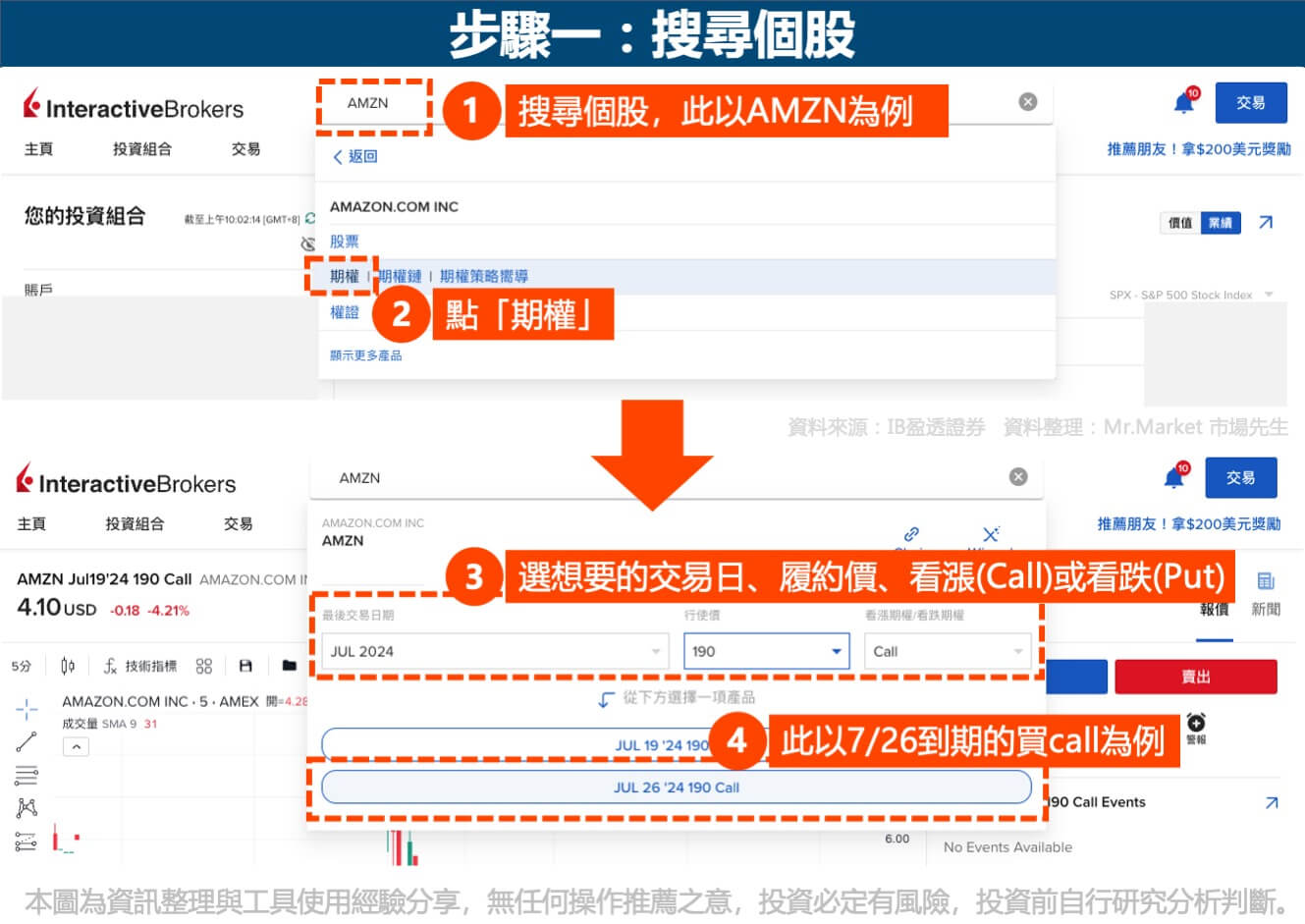Switch to 新聞 tab
Image resolution: width=1305 pixels, height=924 pixels.
click(1266, 609)
